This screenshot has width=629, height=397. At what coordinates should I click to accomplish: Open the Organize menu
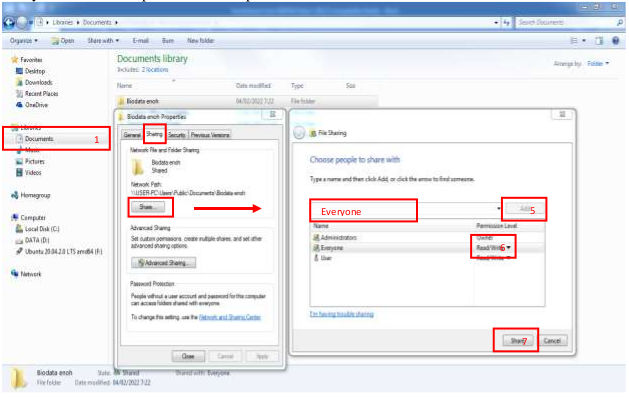point(24,41)
